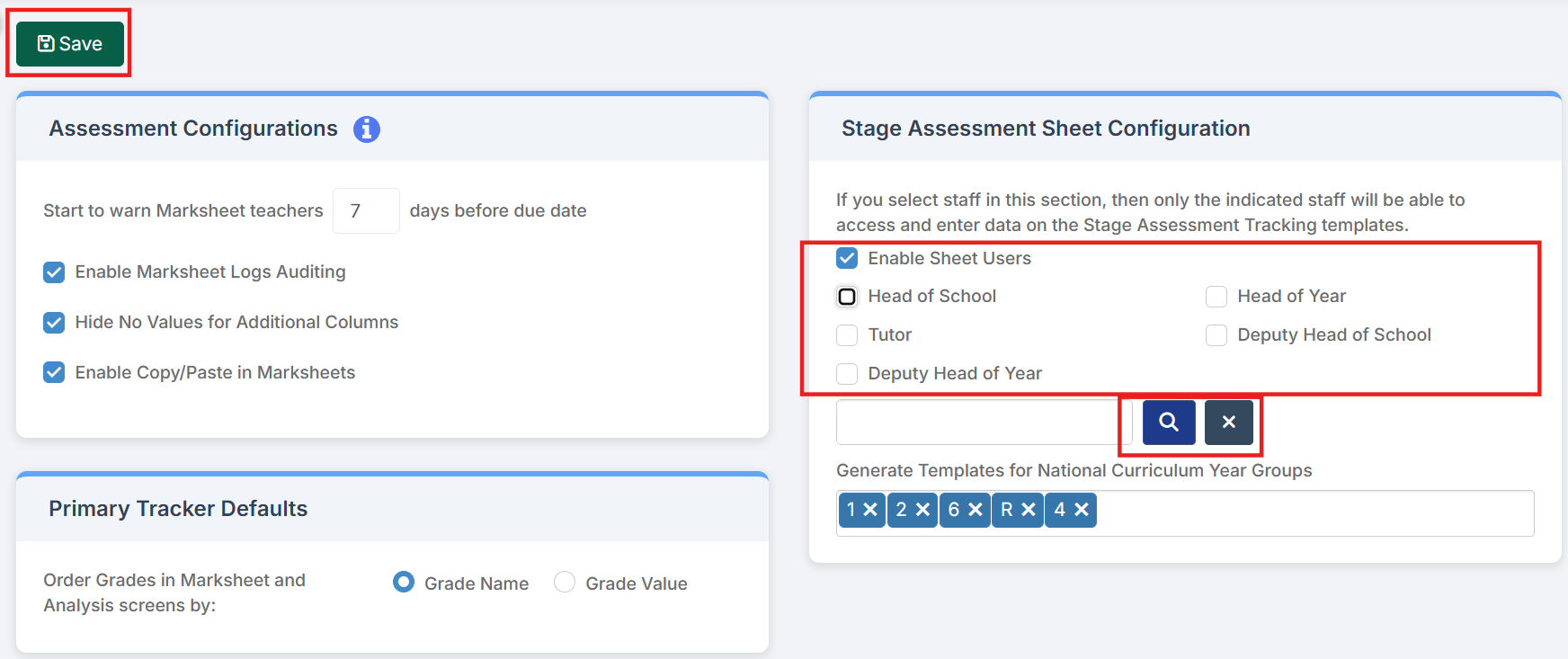Check the Head of Year option
This screenshot has height=659, width=1568.
pos(1216,297)
